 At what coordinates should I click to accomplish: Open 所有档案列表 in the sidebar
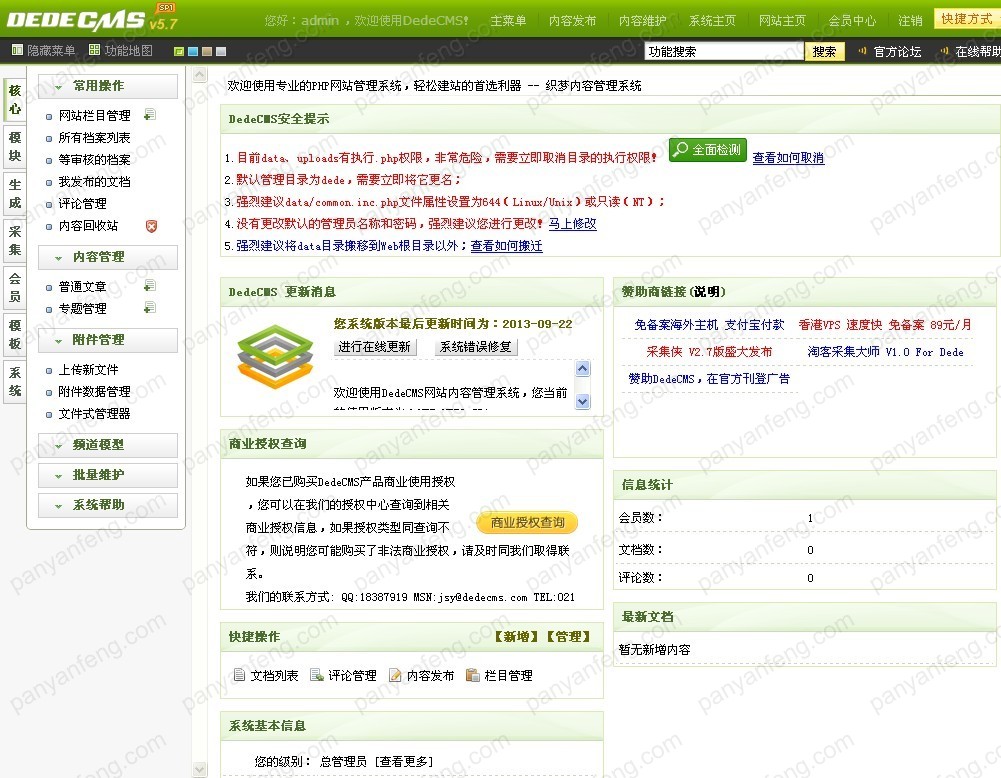(94, 137)
